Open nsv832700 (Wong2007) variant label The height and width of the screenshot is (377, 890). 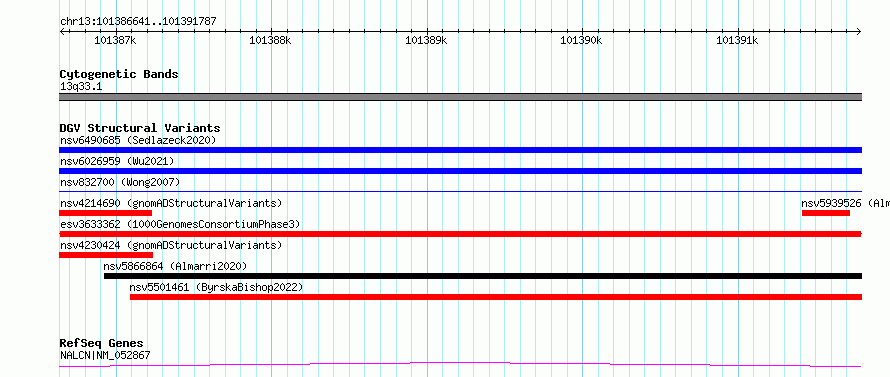pyautogui.click(x=120, y=182)
